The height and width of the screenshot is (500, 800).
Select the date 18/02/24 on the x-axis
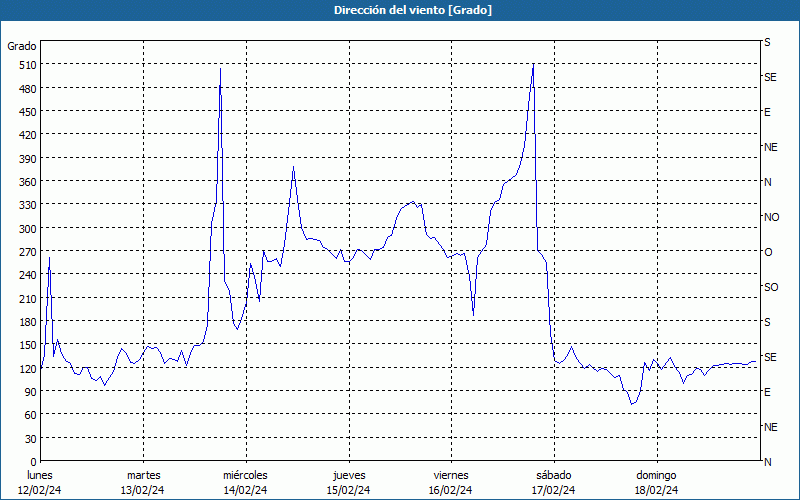656,490
